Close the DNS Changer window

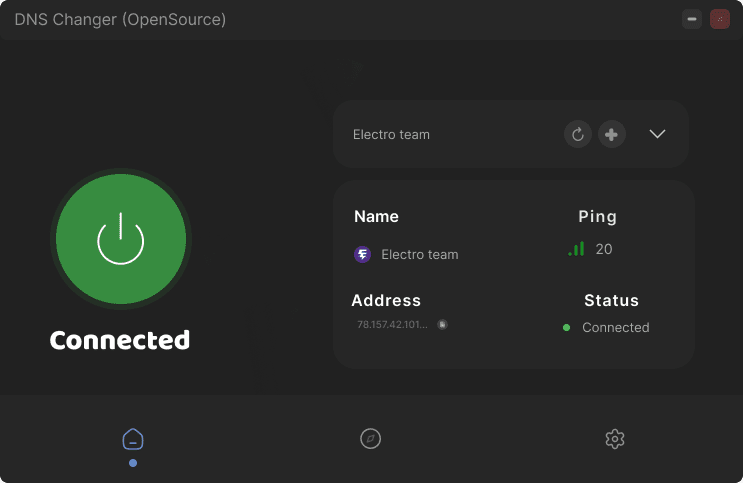point(720,19)
